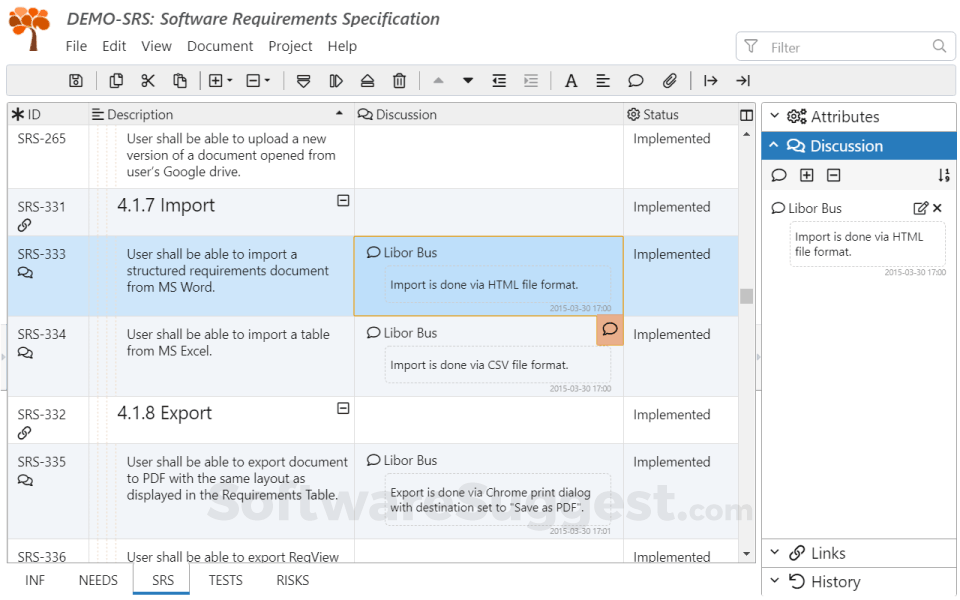Toggle the column chooser in the table header
This screenshot has height=600, width=960.
point(746,115)
